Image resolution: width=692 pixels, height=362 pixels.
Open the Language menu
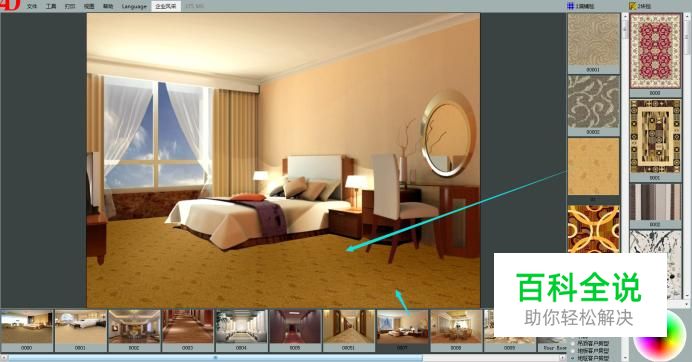pos(134,6)
